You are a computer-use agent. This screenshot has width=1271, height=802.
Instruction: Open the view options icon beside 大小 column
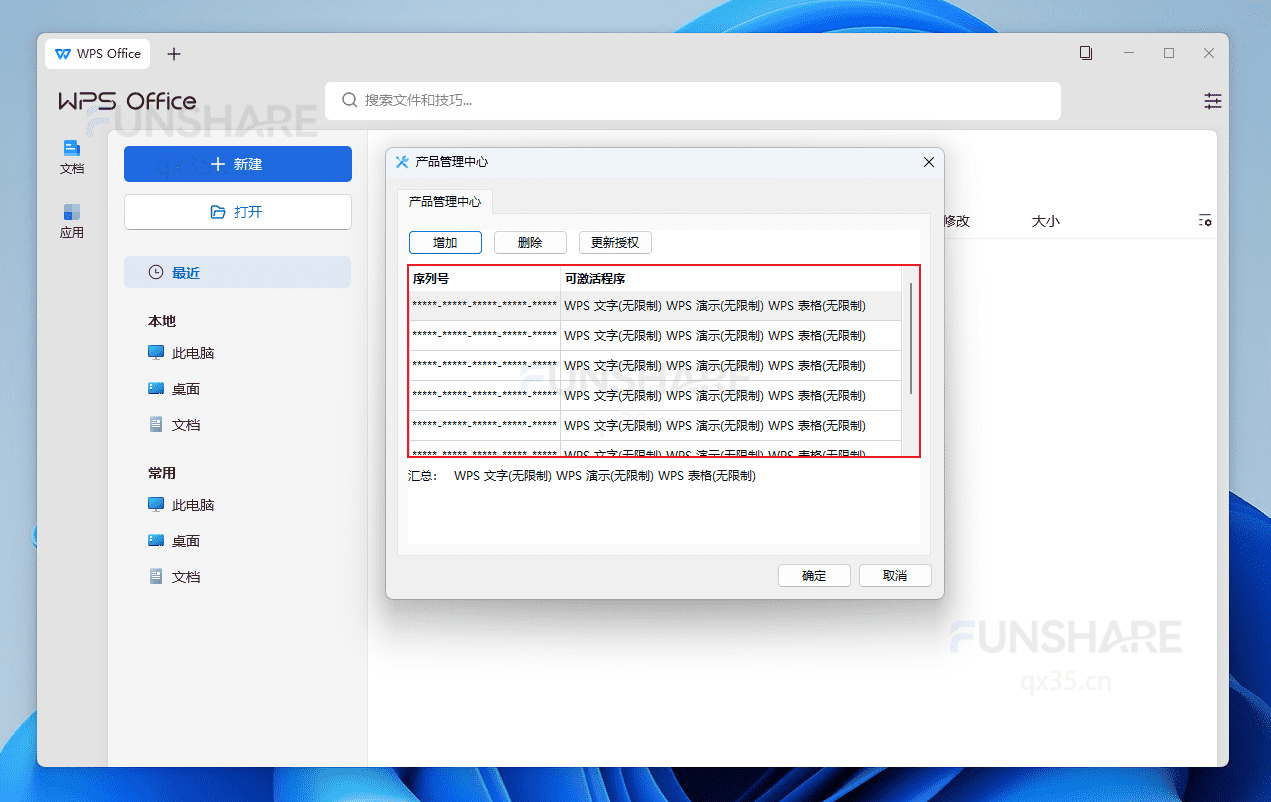pyautogui.click(x=1205, y=220)
